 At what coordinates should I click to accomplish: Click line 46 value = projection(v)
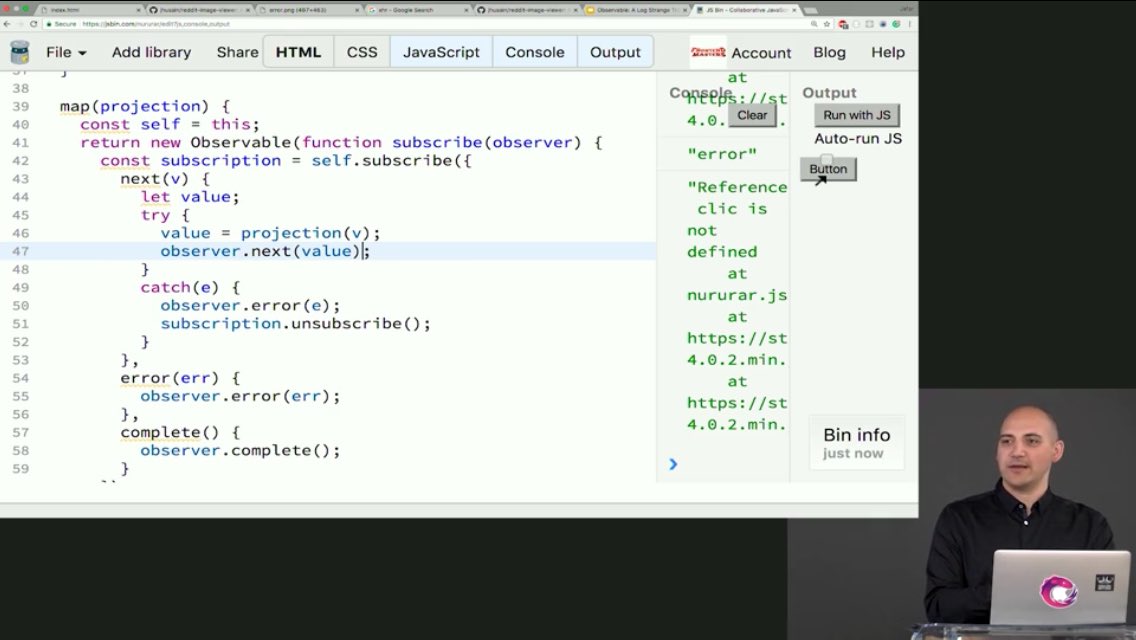(270, 233)
